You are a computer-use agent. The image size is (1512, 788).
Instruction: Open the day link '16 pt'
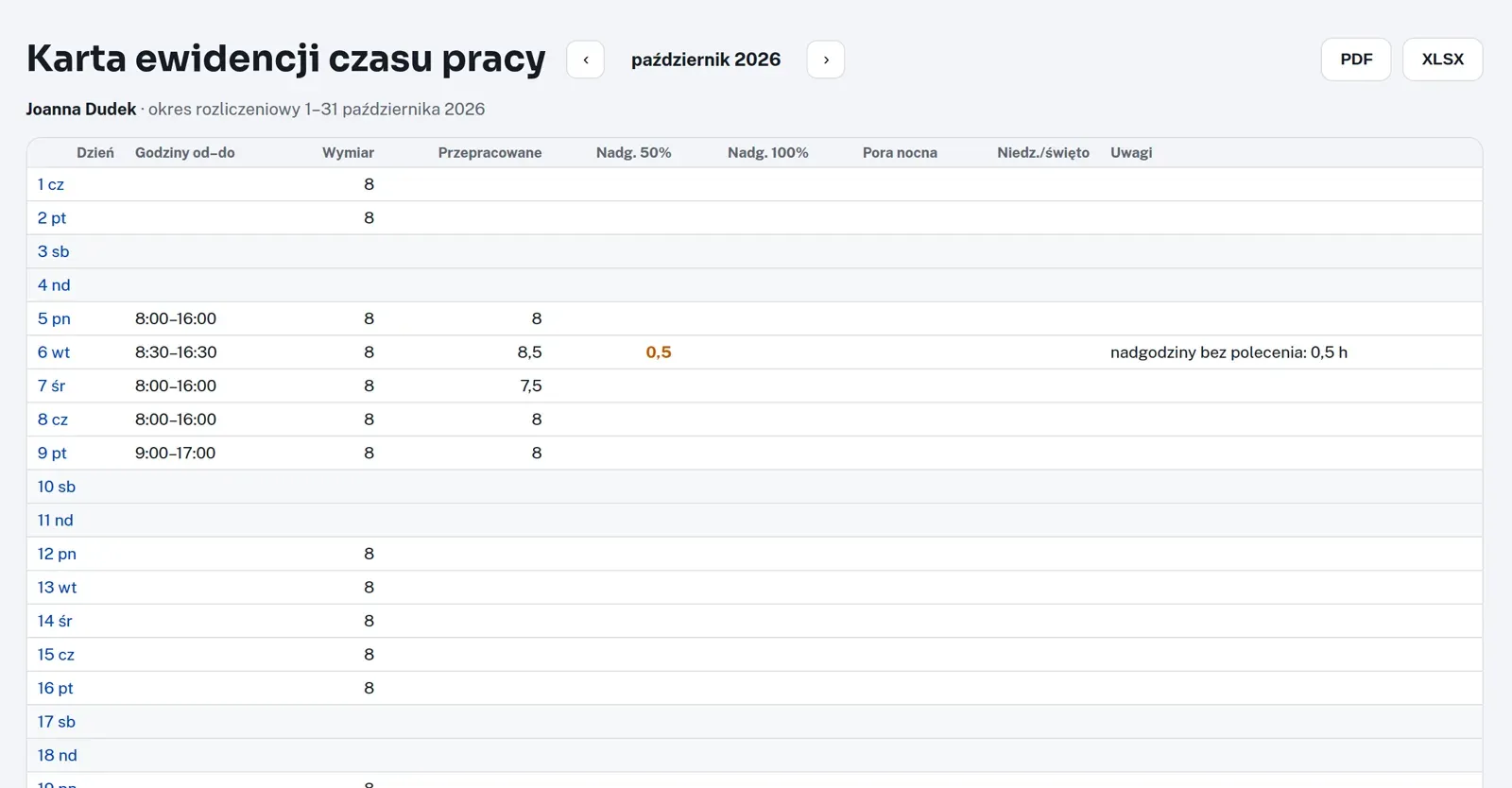click(x=56, y=688)
